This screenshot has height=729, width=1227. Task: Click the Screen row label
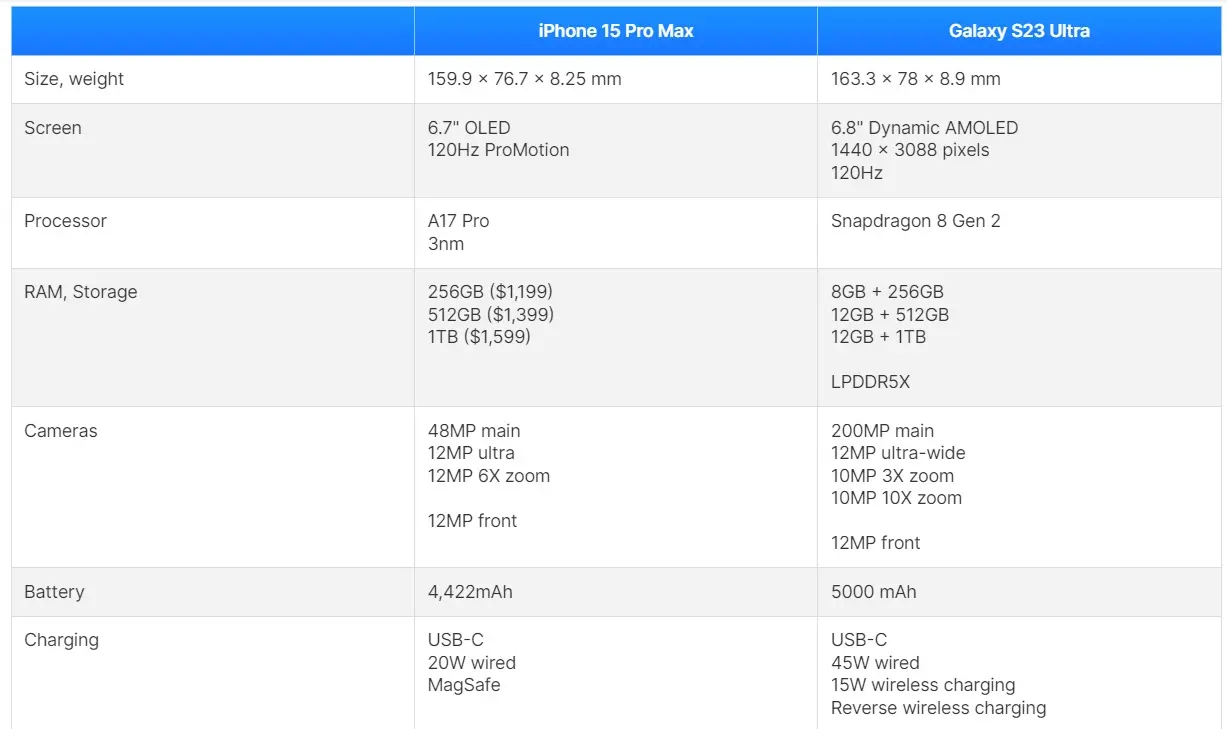tap(53, 128)
